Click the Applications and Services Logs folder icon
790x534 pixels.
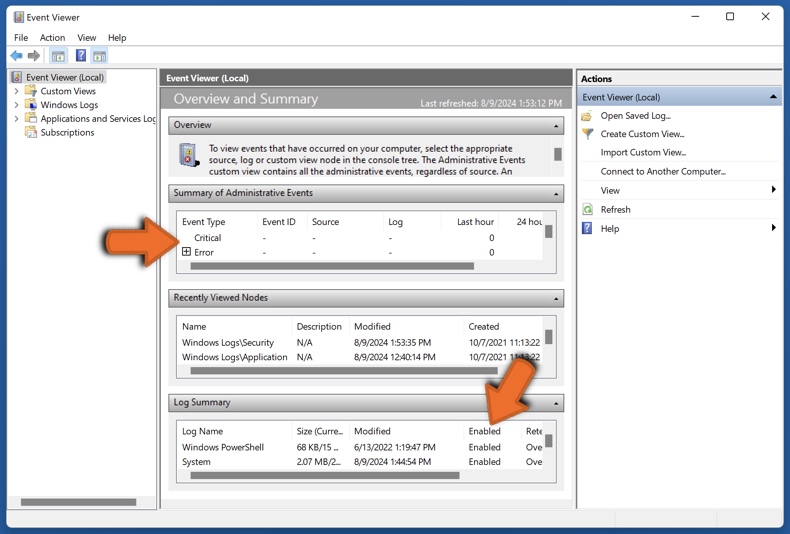click(31, 118)
